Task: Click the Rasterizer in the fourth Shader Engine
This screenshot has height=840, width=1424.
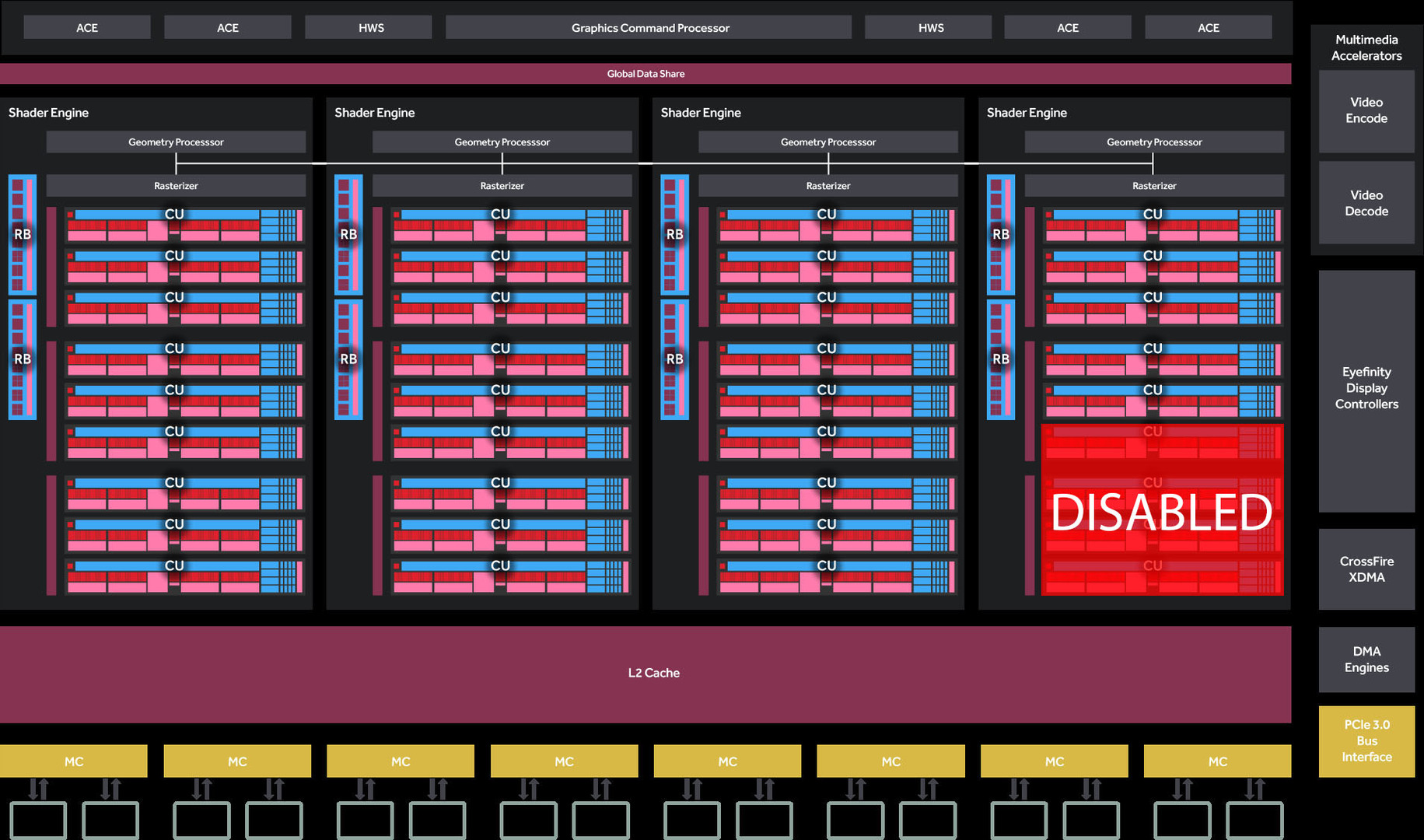Action: (1154, 186)
